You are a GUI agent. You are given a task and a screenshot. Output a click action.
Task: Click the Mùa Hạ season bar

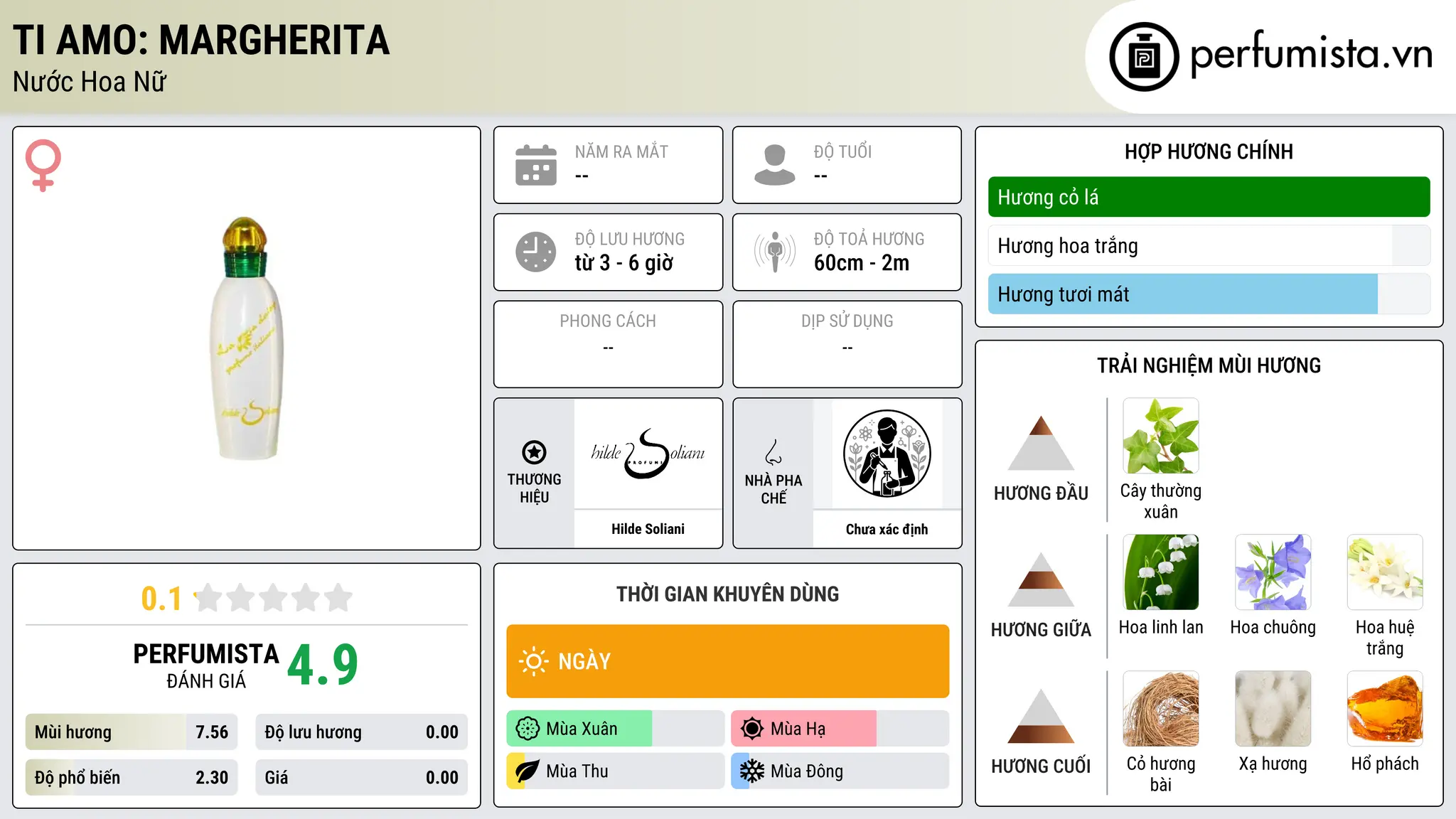tap(840, 729)
